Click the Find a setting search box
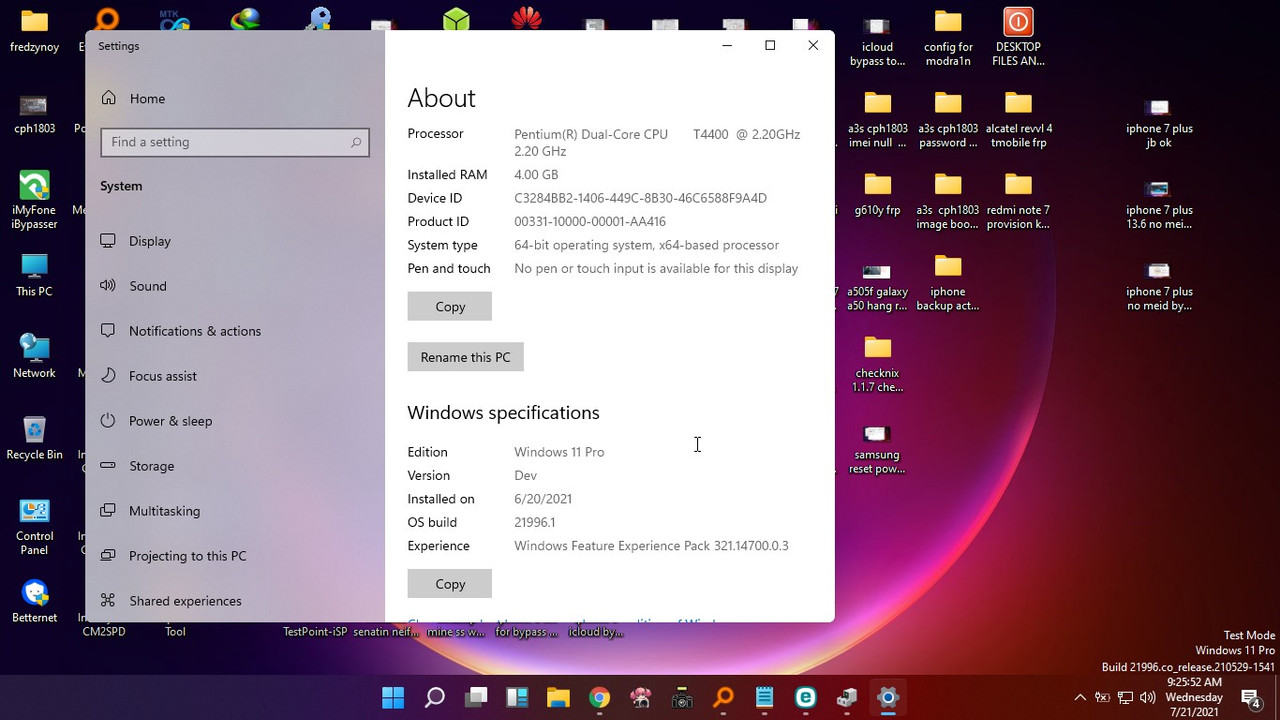 [235, 142]
